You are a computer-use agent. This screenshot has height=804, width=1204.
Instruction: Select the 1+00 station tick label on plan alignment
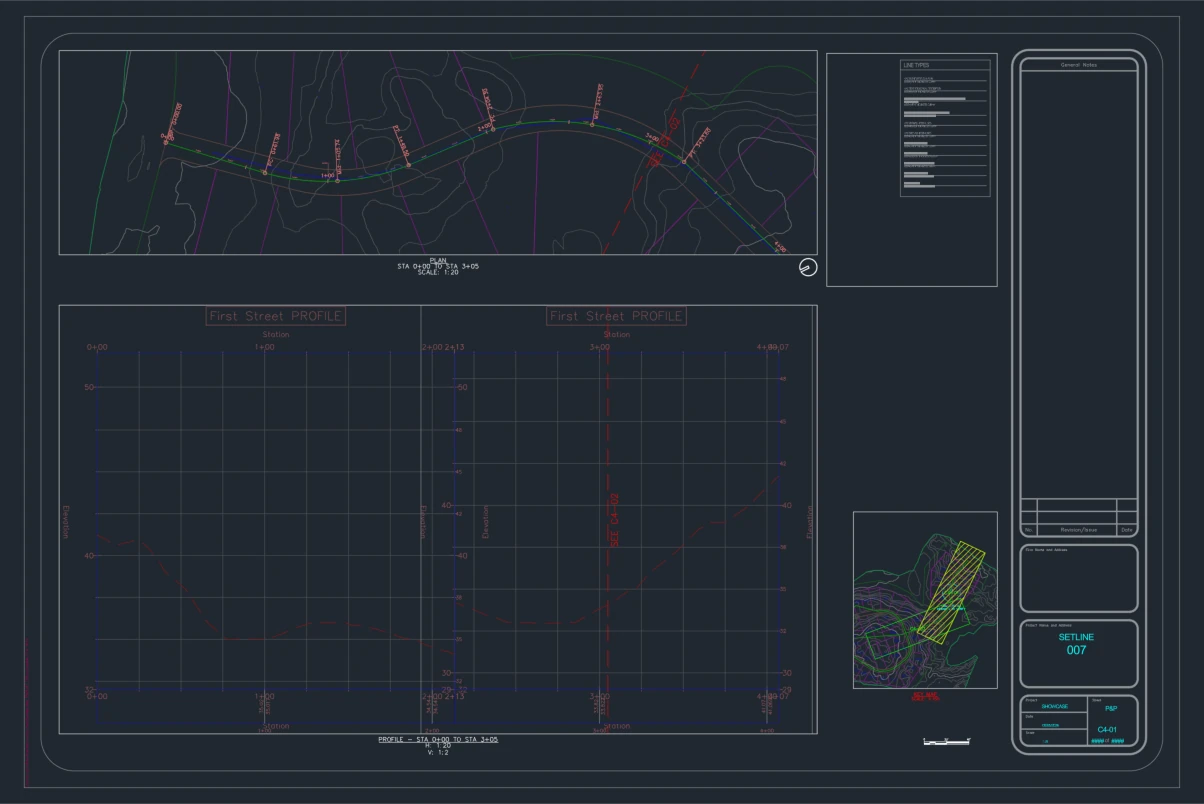point(327,176)
